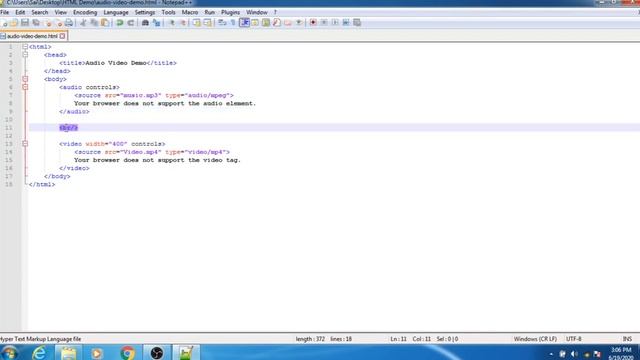
Task: Collapse the audio fold marker on line 6
Action: point(25,87)
